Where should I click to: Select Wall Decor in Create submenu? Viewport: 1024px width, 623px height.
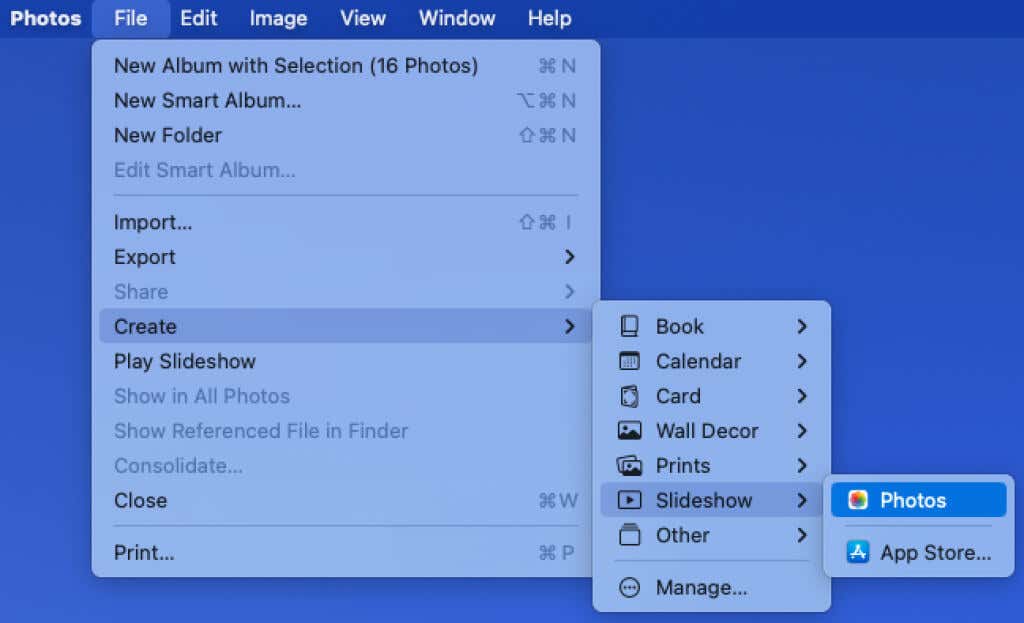[x=712, y=430]
